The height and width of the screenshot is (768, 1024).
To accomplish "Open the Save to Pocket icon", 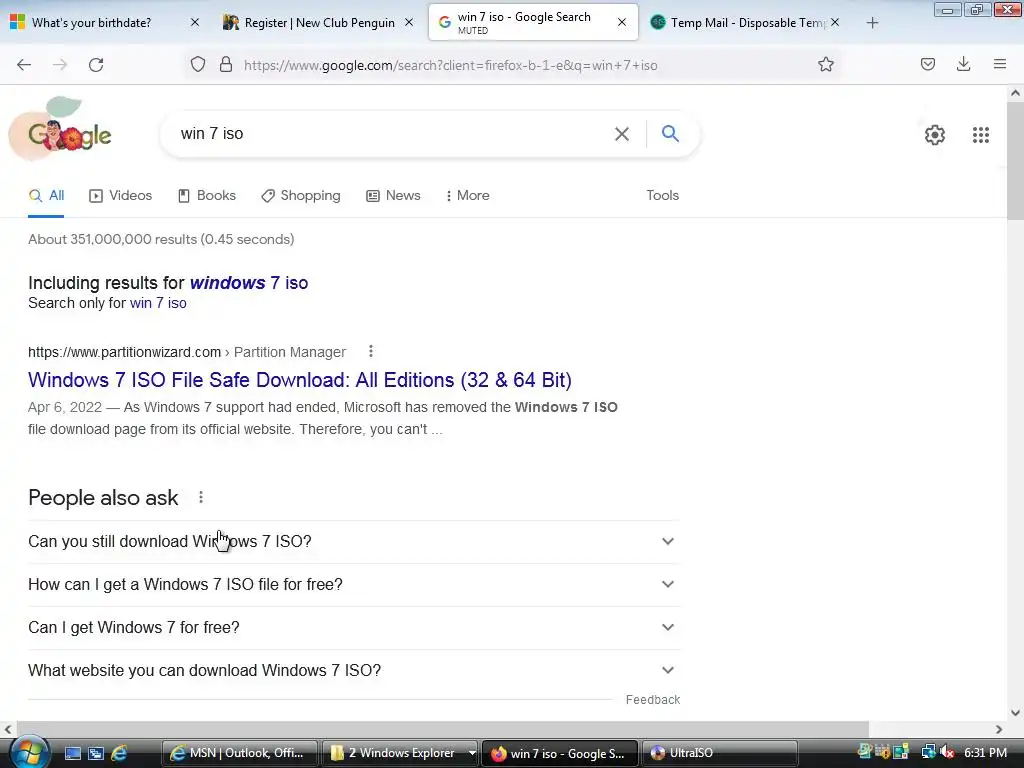I will [928, 64].
